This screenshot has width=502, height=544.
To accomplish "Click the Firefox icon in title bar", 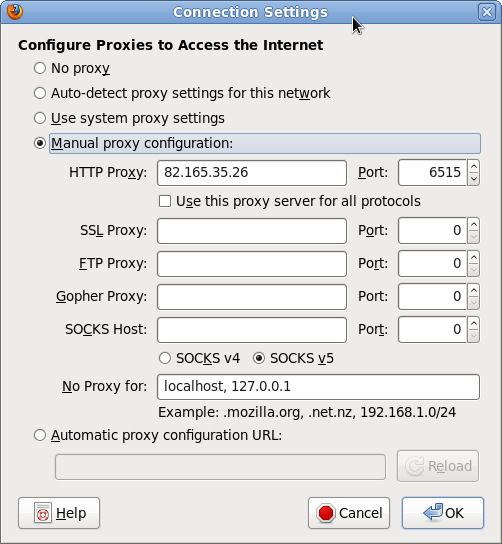I will (15, 12).
